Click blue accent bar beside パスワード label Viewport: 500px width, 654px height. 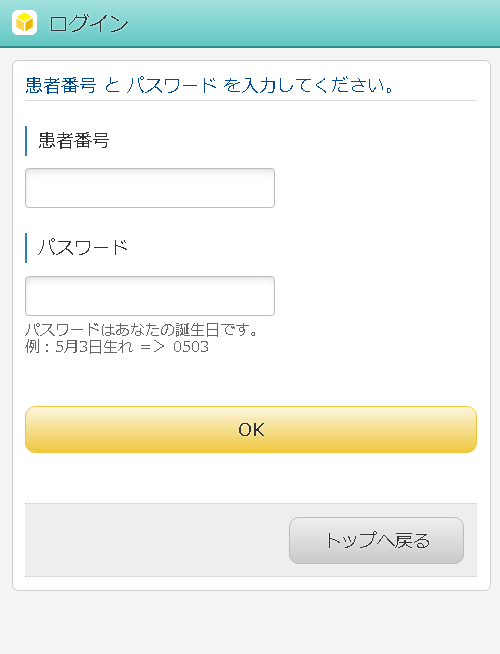(26, 248)
